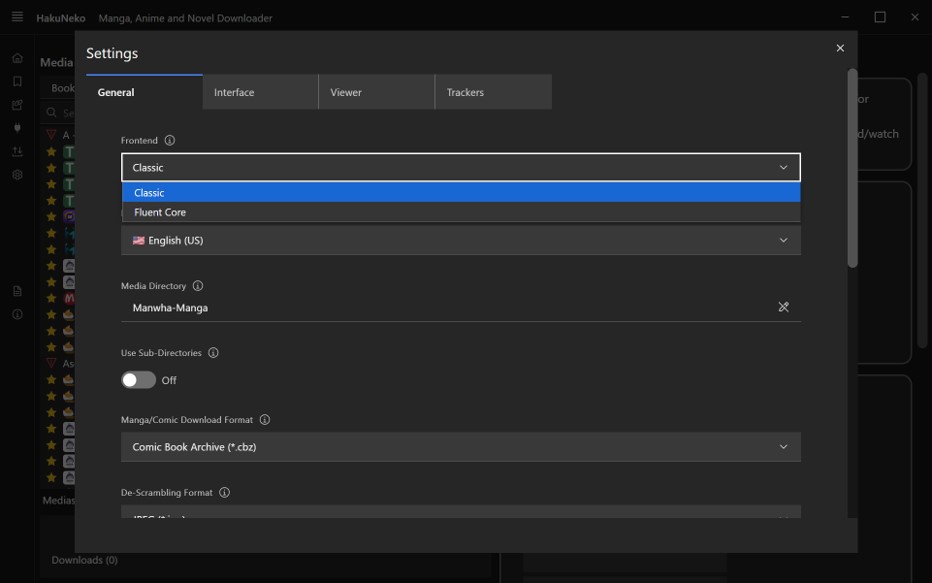Switch to the General tab

(x=144, y=92)
